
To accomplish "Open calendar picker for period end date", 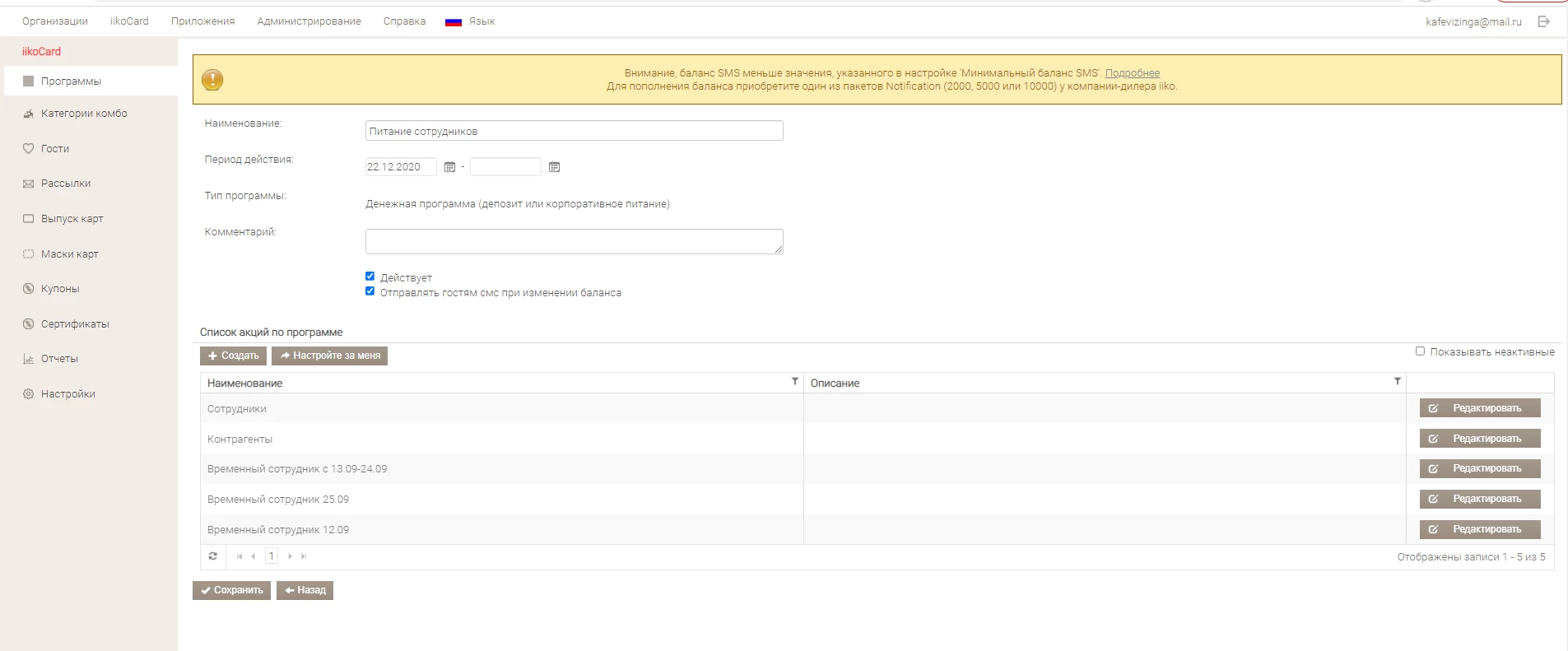I will click(x=554, y=167).
